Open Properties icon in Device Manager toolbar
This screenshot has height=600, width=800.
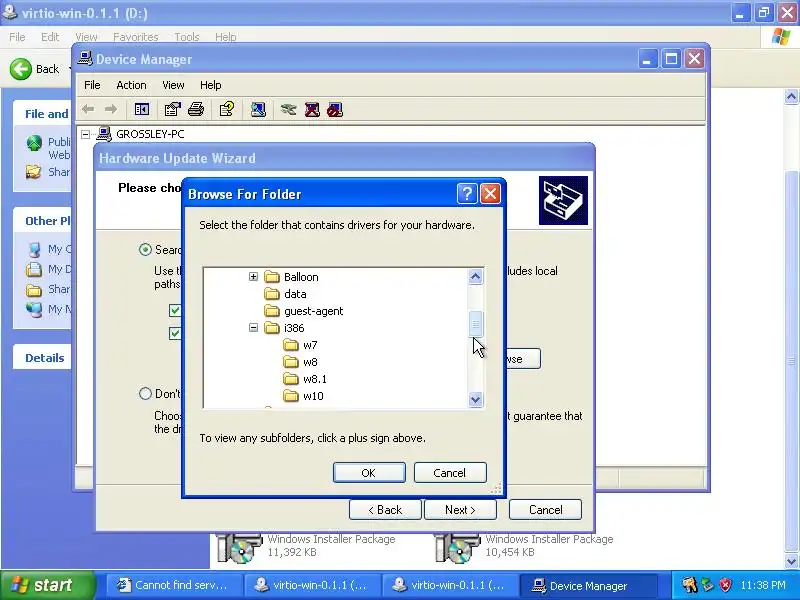[172, 109]
